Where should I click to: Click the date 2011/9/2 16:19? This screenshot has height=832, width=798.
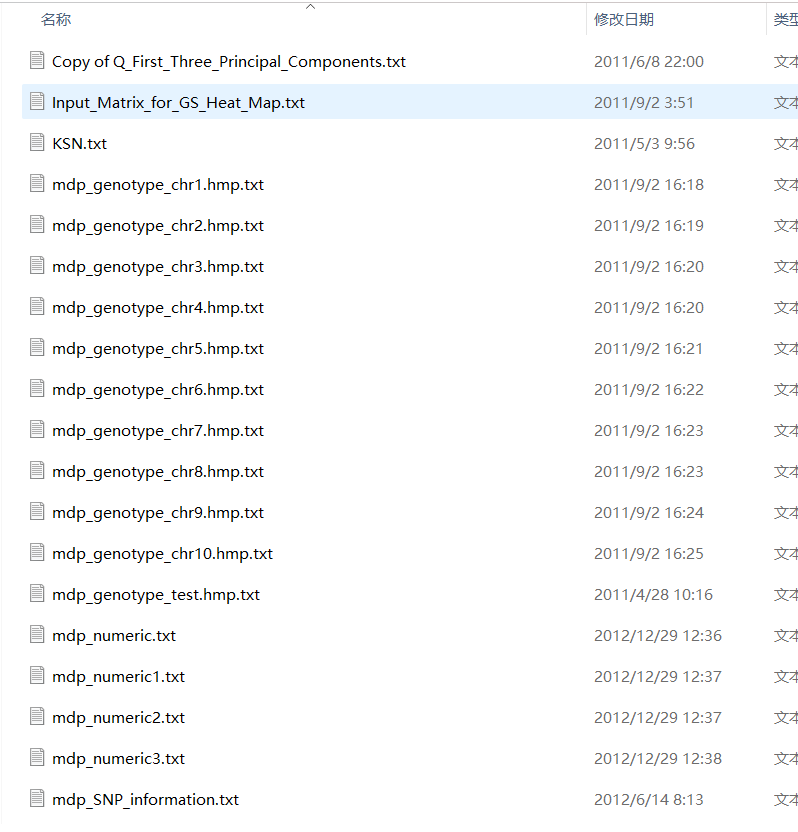coord(649,226)
